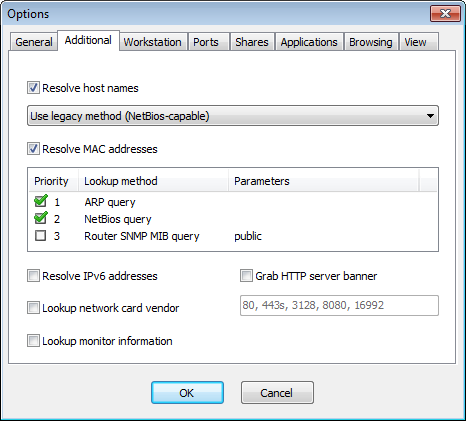Viewport: 466px width, 421px height.
Task: Toggle Resolve host names checkbox
Action: (33, 88)
